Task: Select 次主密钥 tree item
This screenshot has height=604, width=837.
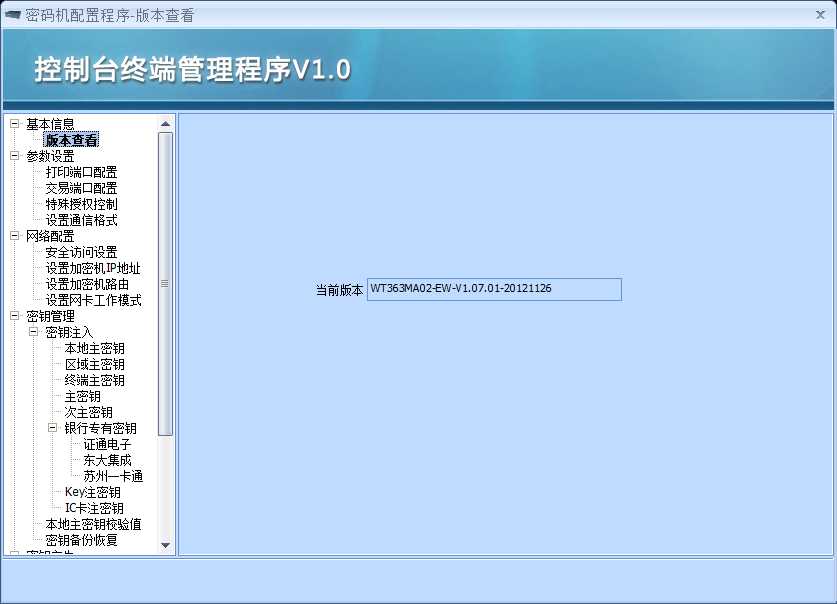Action: (x=89, y=412)
